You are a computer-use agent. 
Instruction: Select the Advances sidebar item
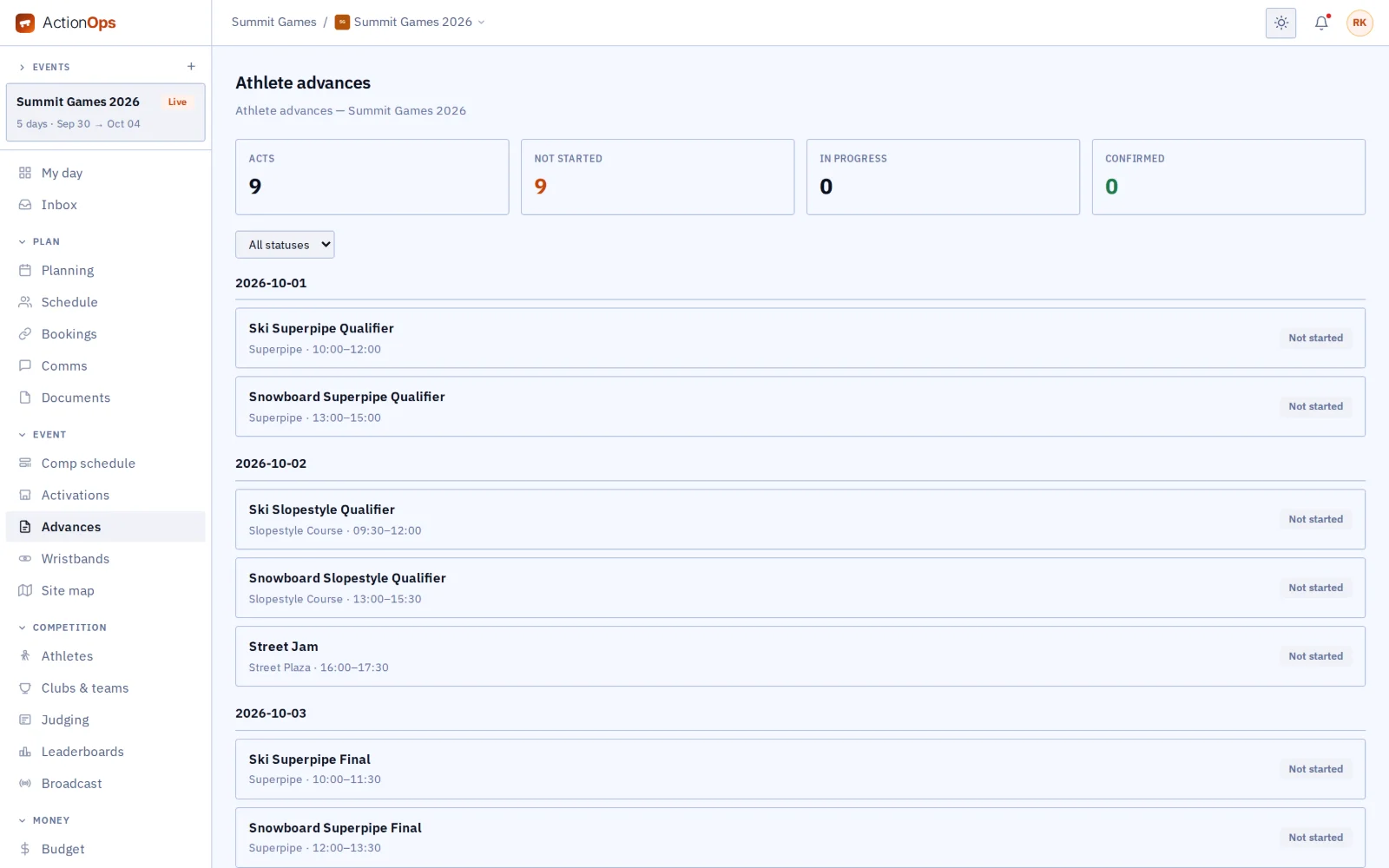[105, 527]
